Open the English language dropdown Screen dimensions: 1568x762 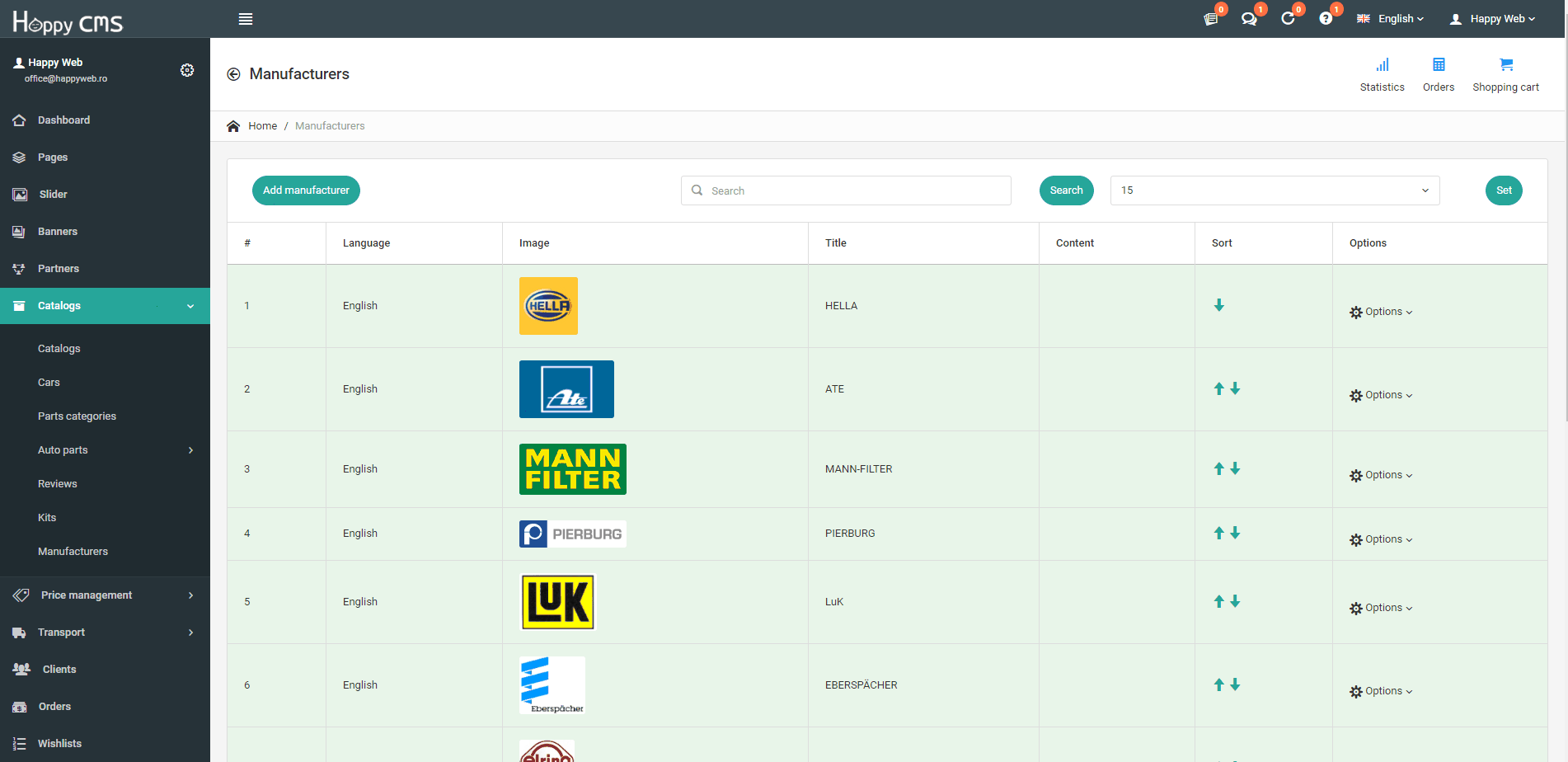click(1391, 19)
